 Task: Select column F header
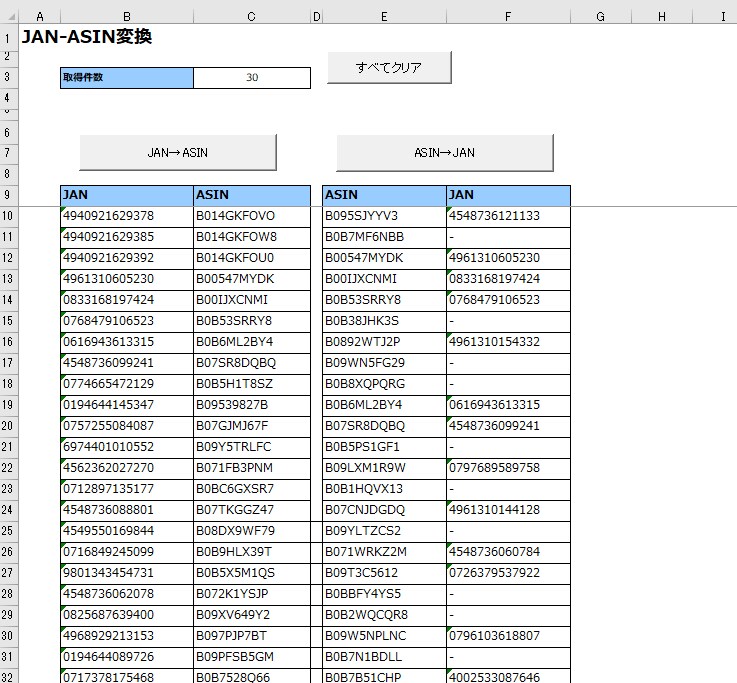pyautogui.click(x=508, y=16)
